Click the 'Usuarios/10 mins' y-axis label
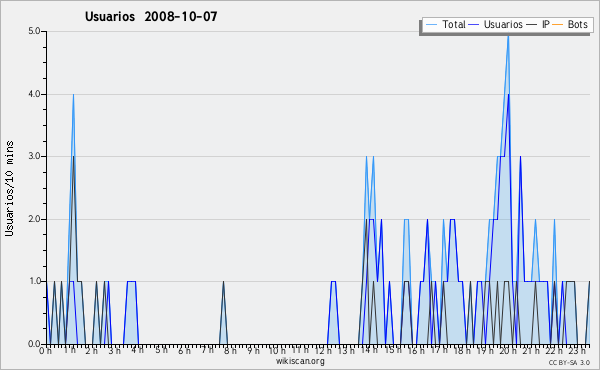This screenshot has width=600, height=370. [x=9, y=189]
